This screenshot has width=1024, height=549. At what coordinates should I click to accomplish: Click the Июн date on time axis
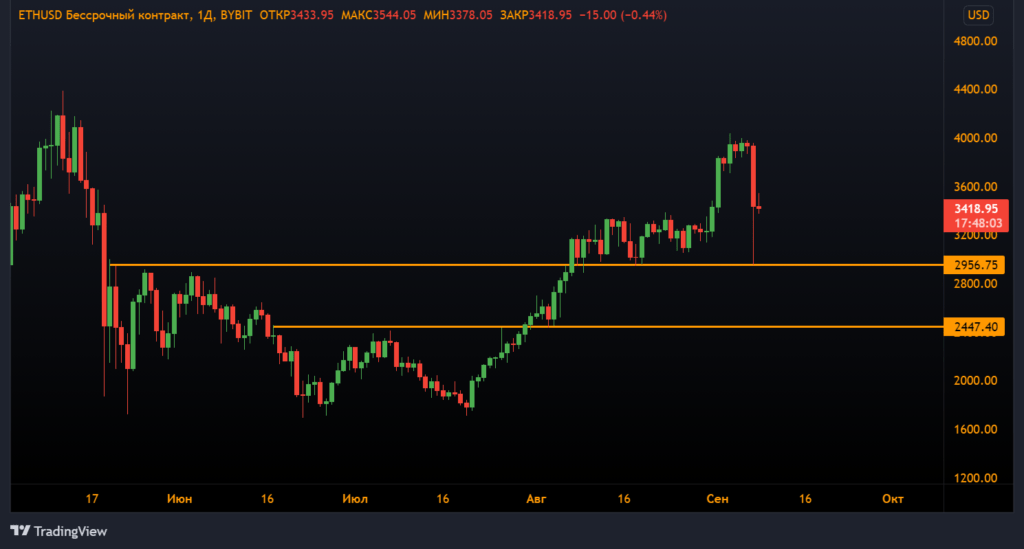coord(180,498)
